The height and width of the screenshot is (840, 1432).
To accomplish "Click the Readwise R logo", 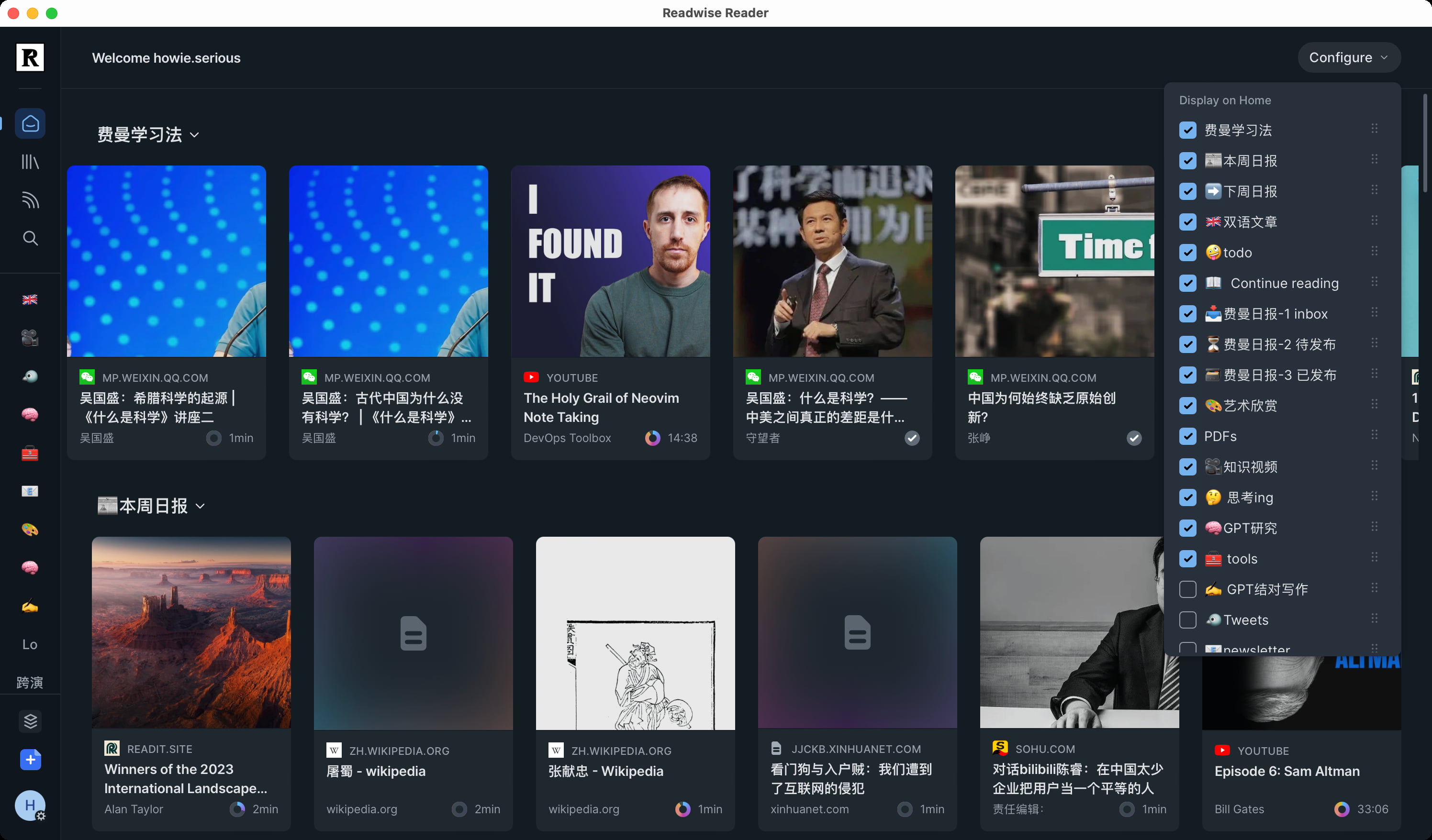I will pyautogui.click(x=30, y=57).
